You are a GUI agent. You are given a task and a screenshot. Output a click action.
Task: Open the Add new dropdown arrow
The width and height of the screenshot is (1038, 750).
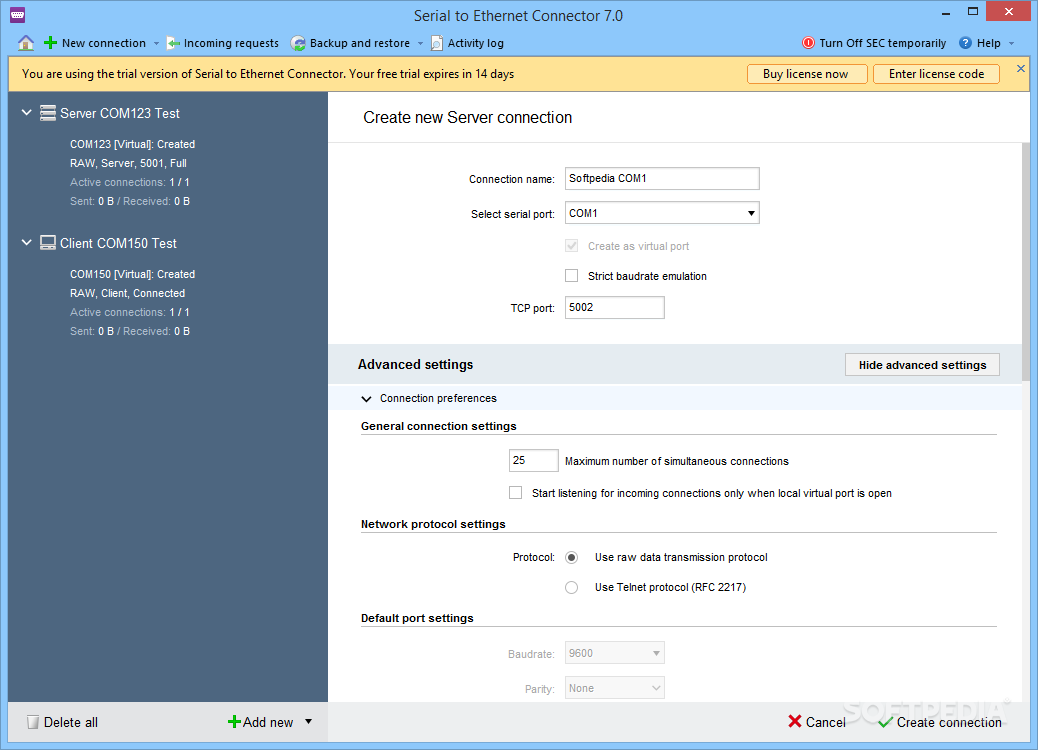pyautogui.click(x=308, y=722)
